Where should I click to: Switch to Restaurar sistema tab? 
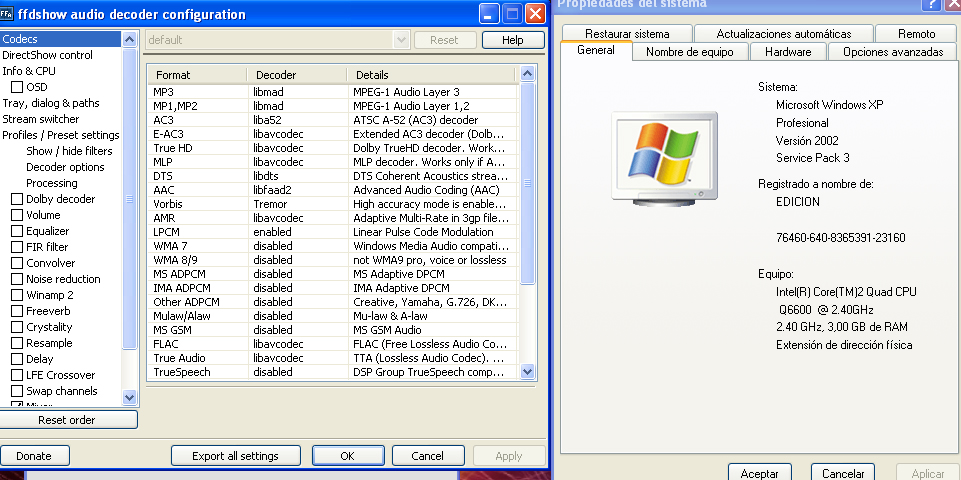coord(627,34)
